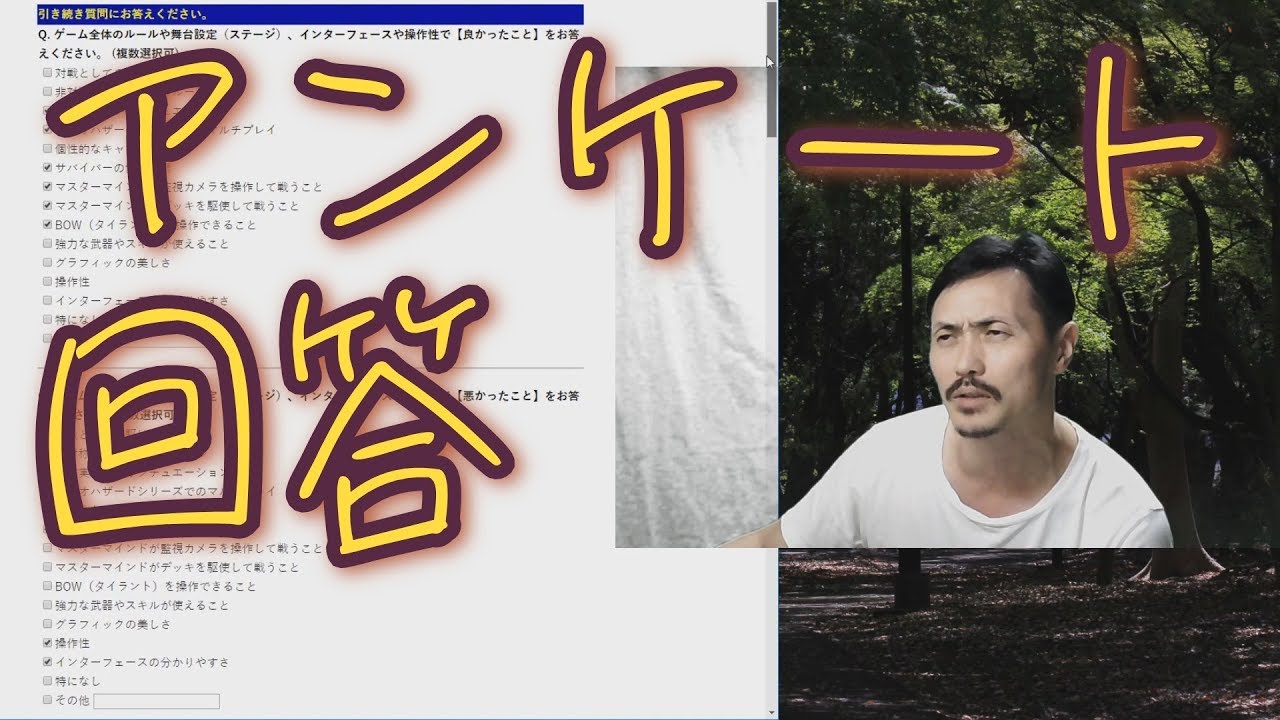Image resolution: width=1280 pixels, height=720 pixels.
Task: Uncheck インターフェースの分かりやすさ in the 悪かったこと list
Action: point(47,662)
